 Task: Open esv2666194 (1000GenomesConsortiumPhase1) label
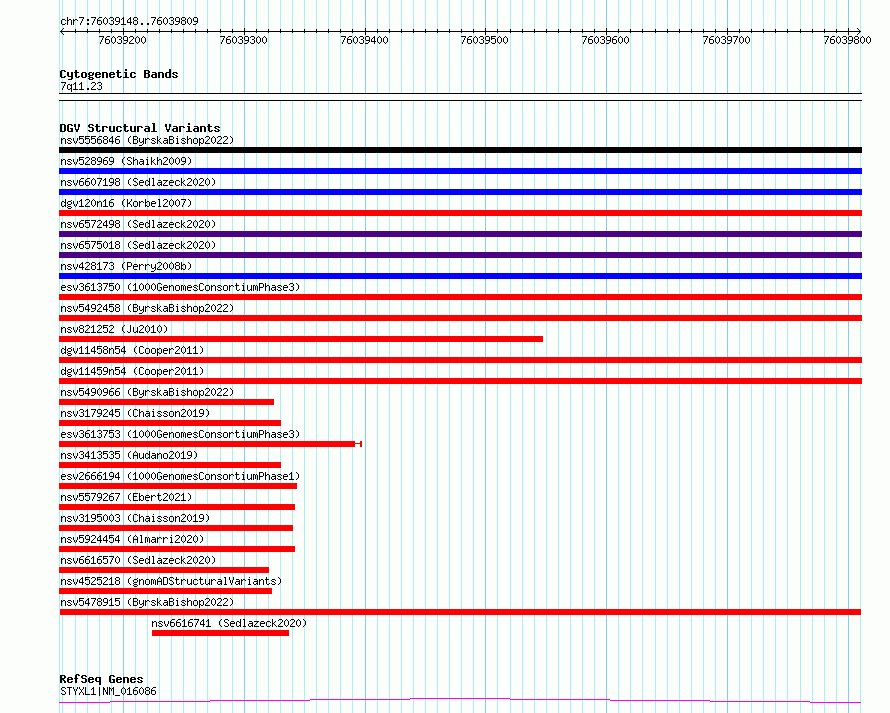(x=180, y=476)
